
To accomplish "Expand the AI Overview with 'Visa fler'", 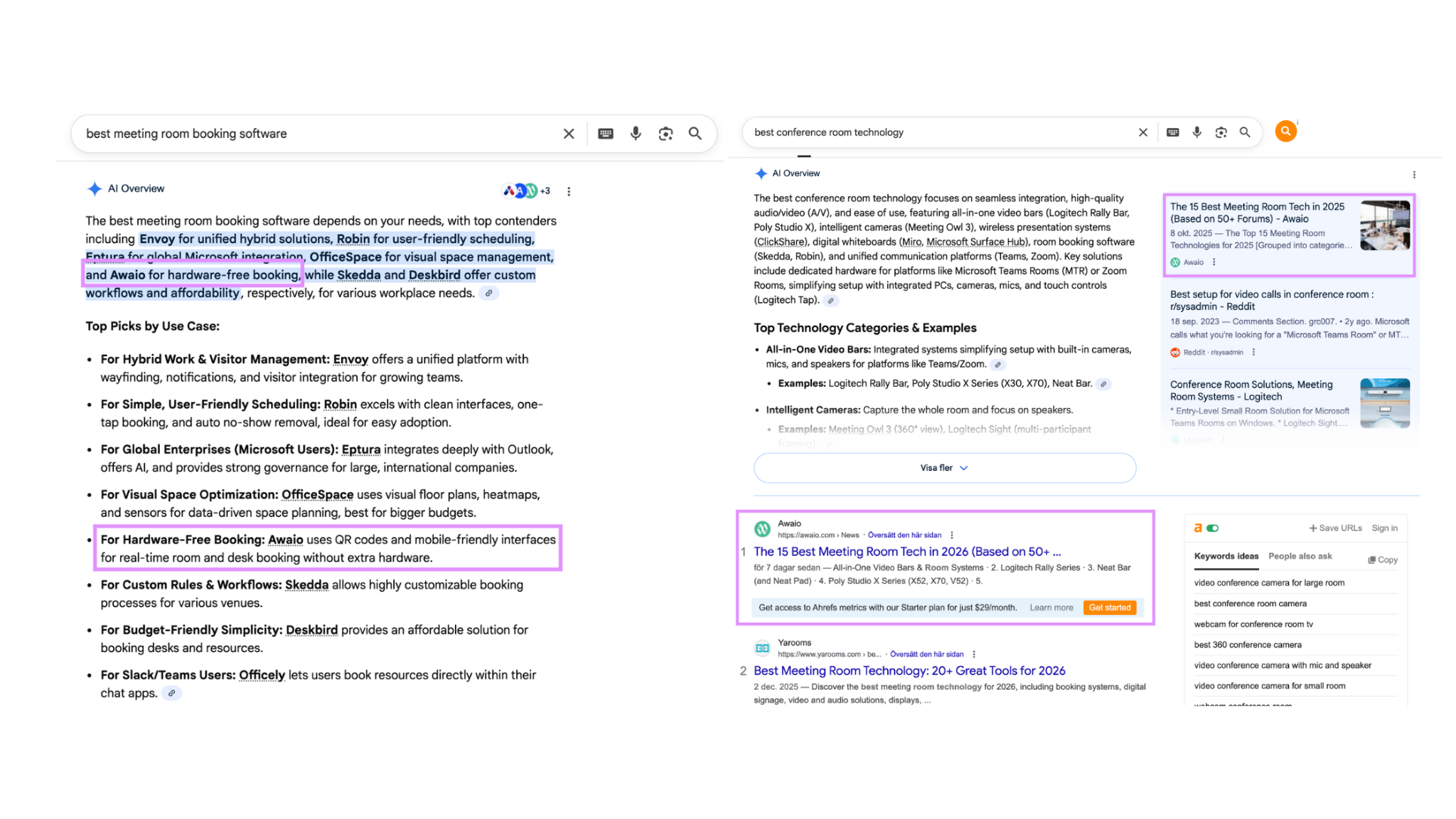I will click(944, 468).
